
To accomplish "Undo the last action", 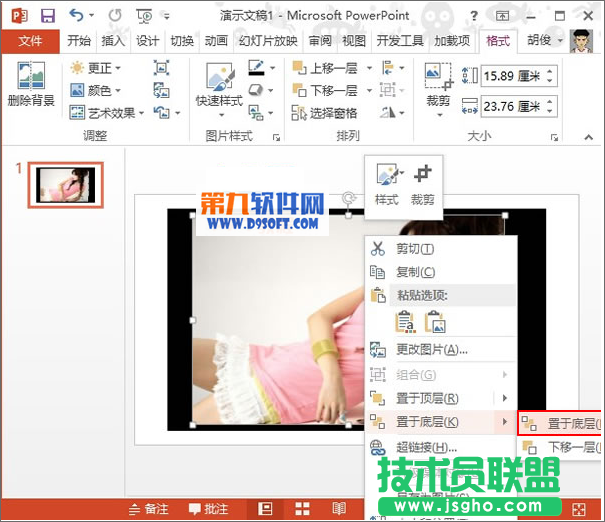I will 76,15.
